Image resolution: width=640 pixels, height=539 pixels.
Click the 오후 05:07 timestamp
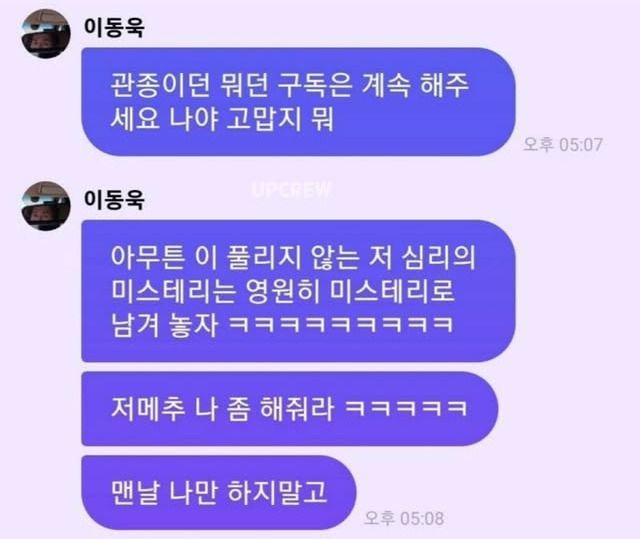(563, 144)
